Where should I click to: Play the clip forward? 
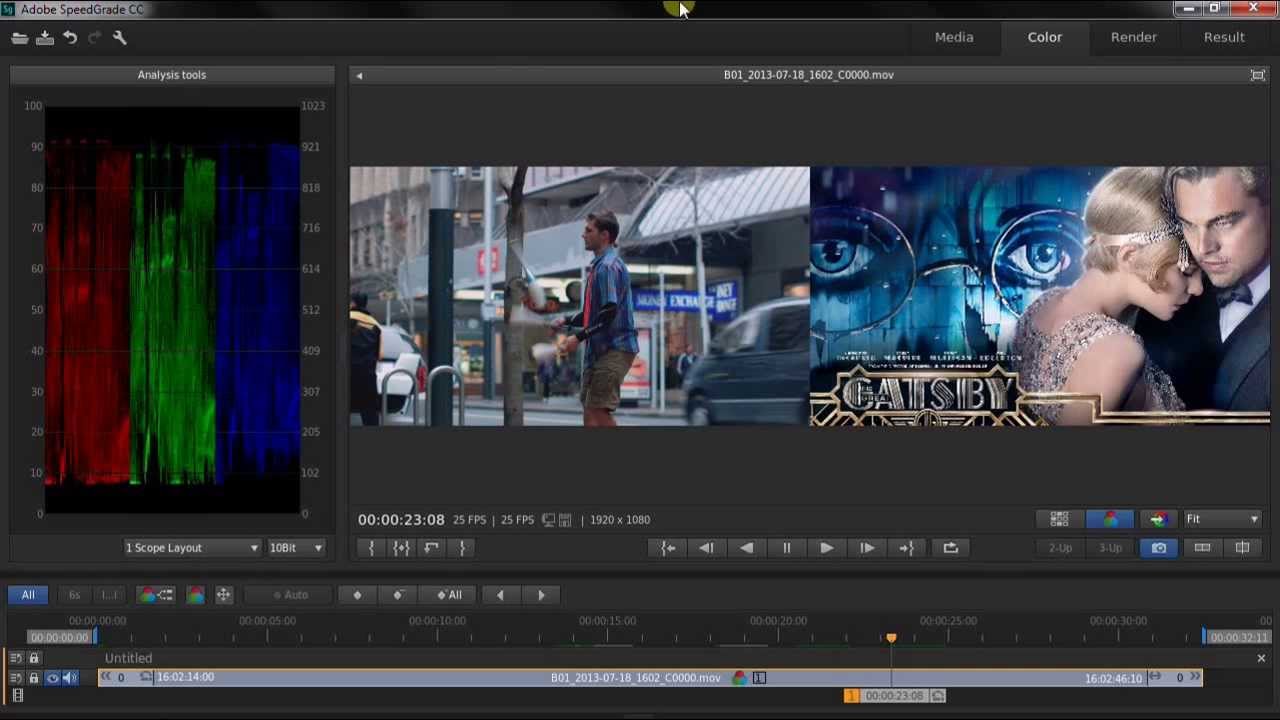pyautogui.click(x=826, y=548)
